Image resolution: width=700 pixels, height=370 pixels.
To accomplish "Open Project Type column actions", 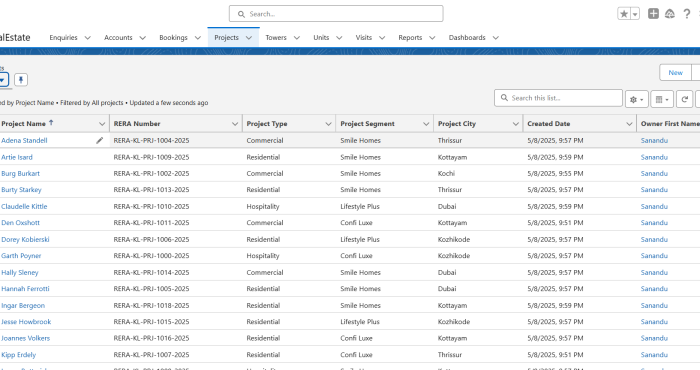I will point(328,124).
